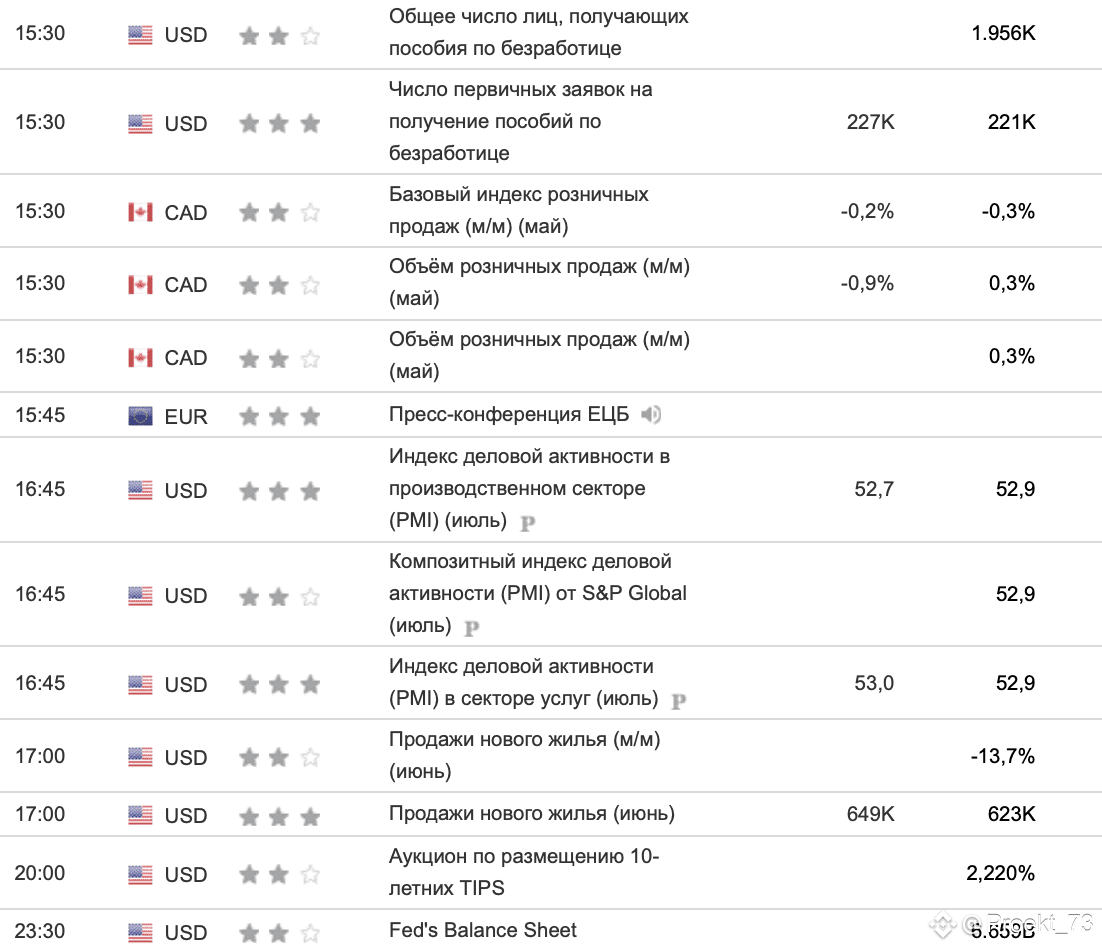1102x950 pixels.
Task: Click the EU flag icon next to EUR
Action: click(141, 416)
